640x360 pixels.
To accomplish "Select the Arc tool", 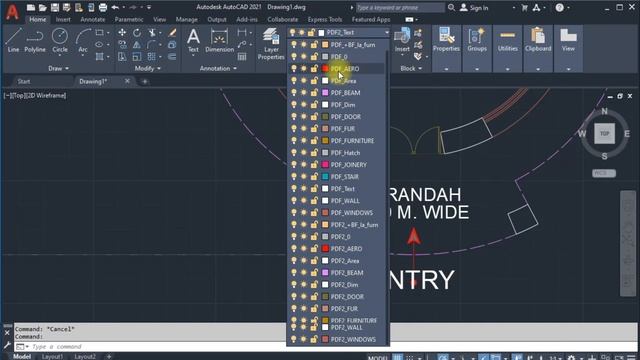I will click(83, 40).
